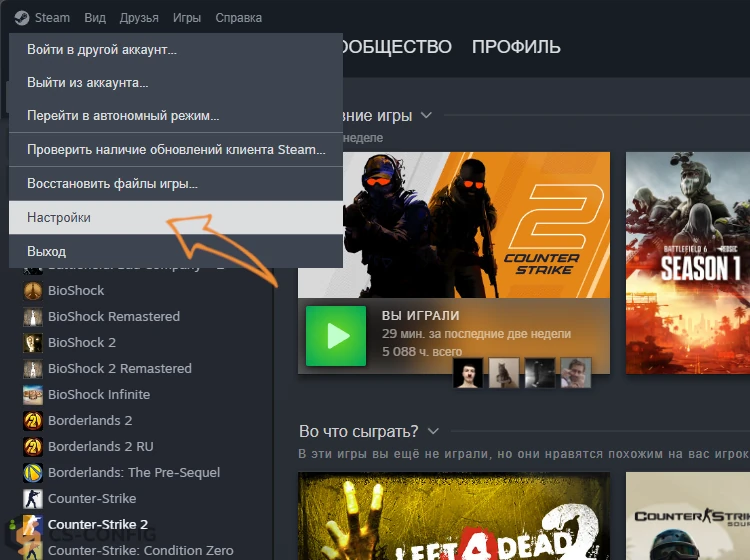The height and width of the screenshot is (560, 750).
Task: Click the Steam logo icon in menu bar
Action: (21, 18)
